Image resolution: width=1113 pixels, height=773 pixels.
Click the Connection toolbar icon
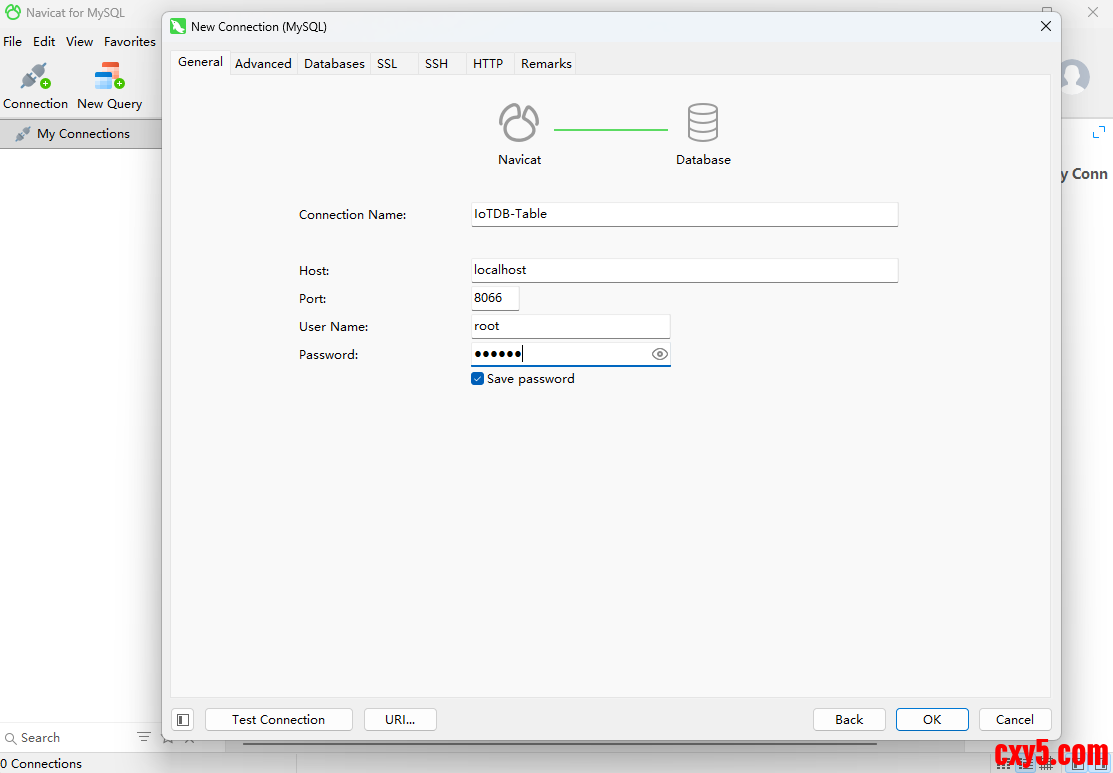pyautogui.click(x=35, y=77)
